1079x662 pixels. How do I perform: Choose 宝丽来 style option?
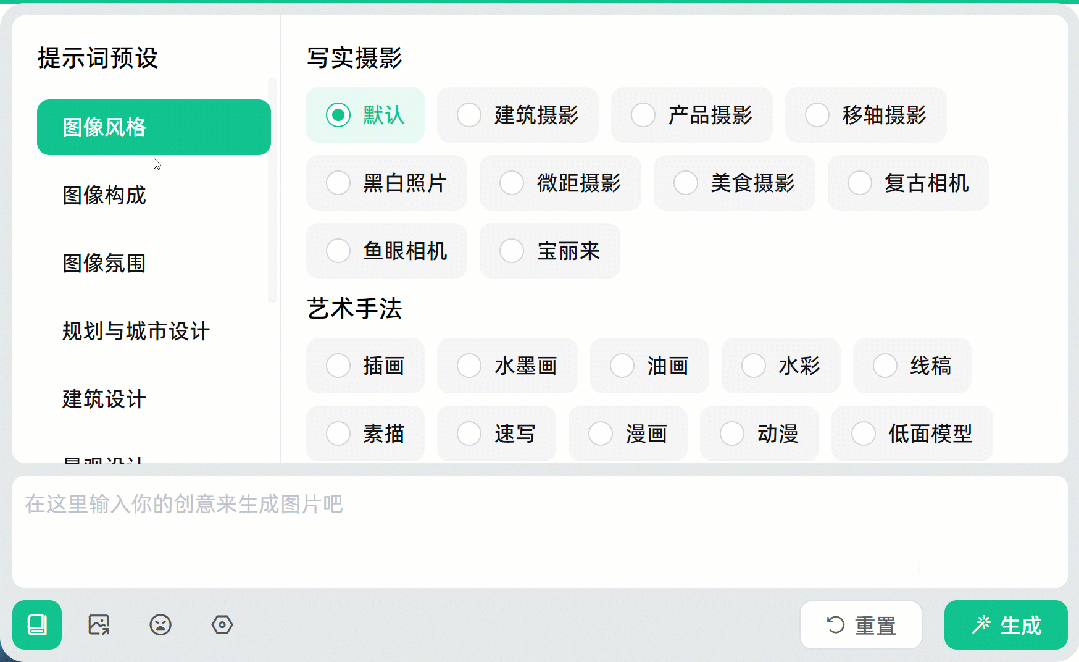tap(550, 250)
